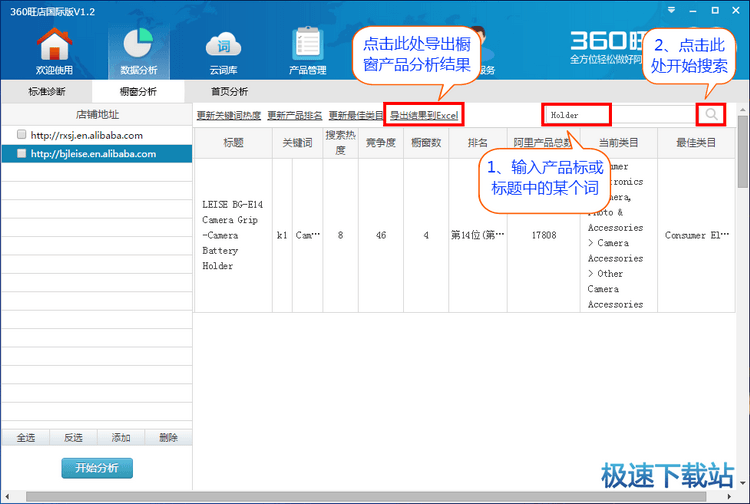This screenshot has height=504, width=750.
Task: Switch to the 标准诊断 tab
Action: click(x=47, y=91)
